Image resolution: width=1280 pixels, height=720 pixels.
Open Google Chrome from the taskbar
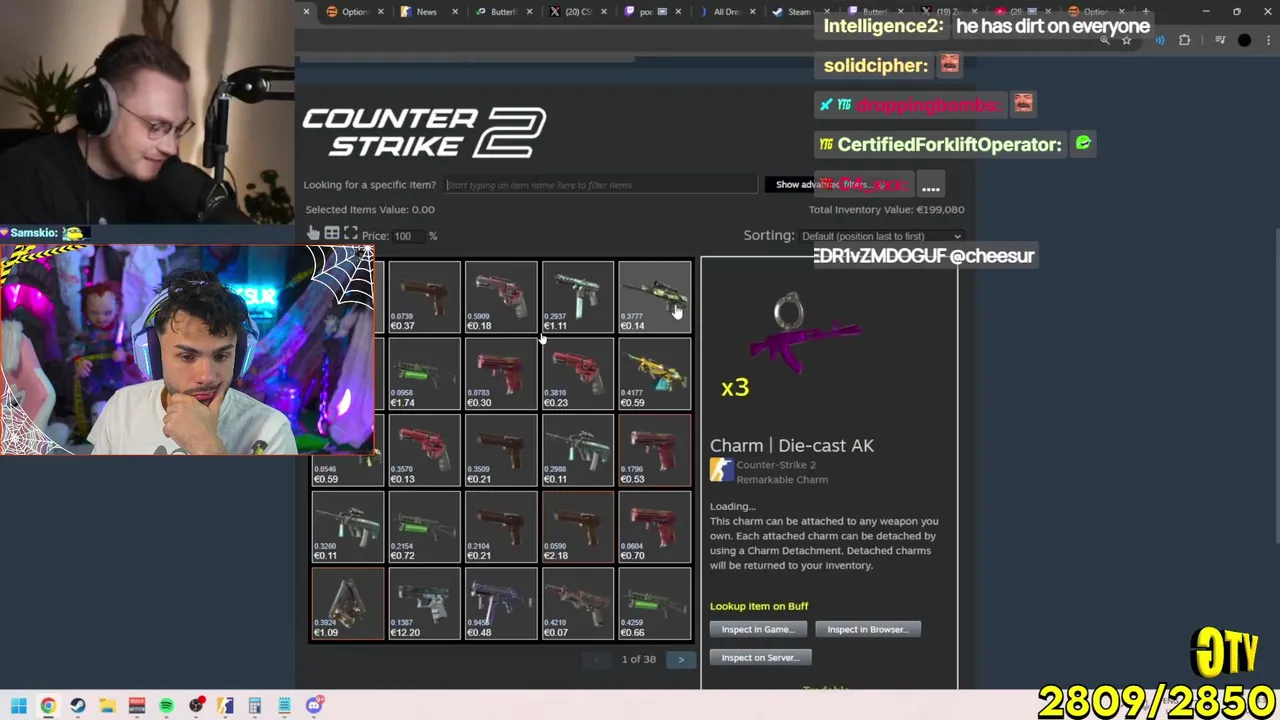tap(48, 706)
